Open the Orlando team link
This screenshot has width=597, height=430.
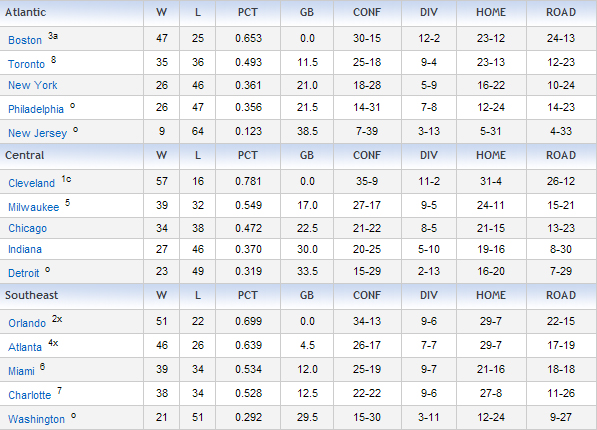click(27, 323)
